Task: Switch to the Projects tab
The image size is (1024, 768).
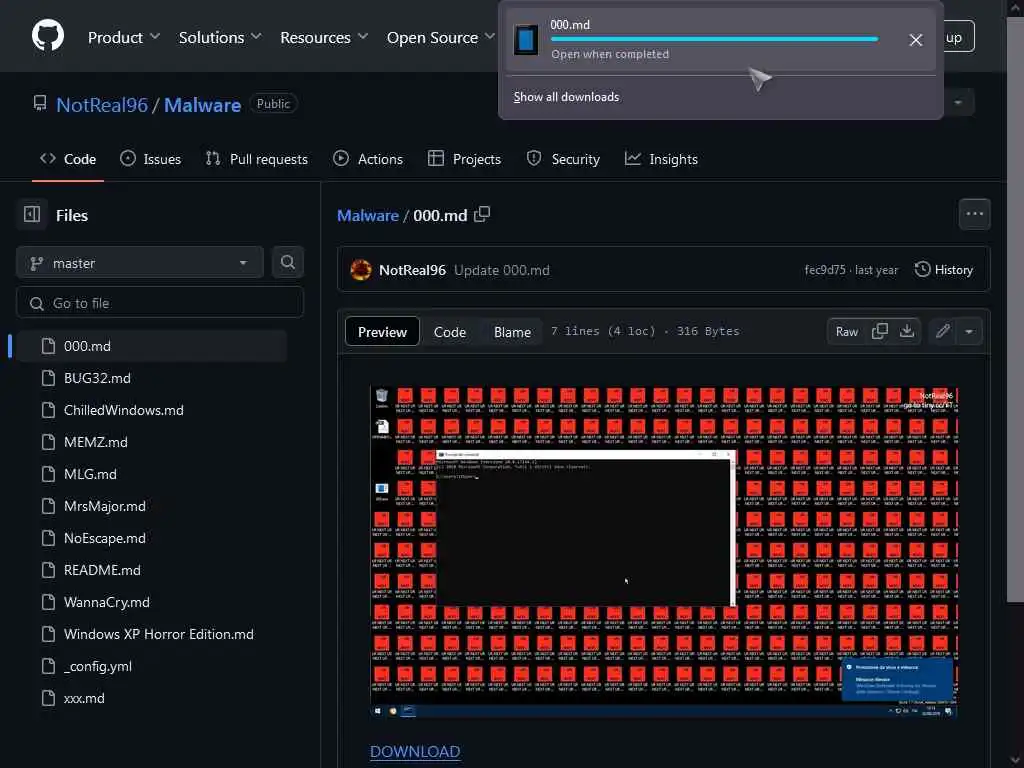Action: coord(464,159)
